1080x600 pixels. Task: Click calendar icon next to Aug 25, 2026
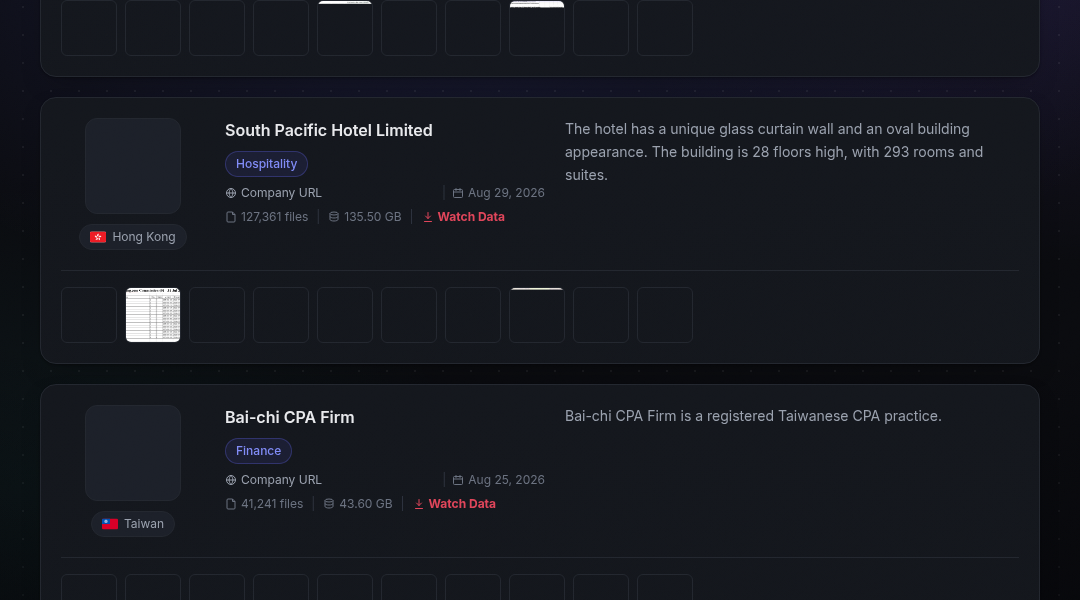(457, 480)
